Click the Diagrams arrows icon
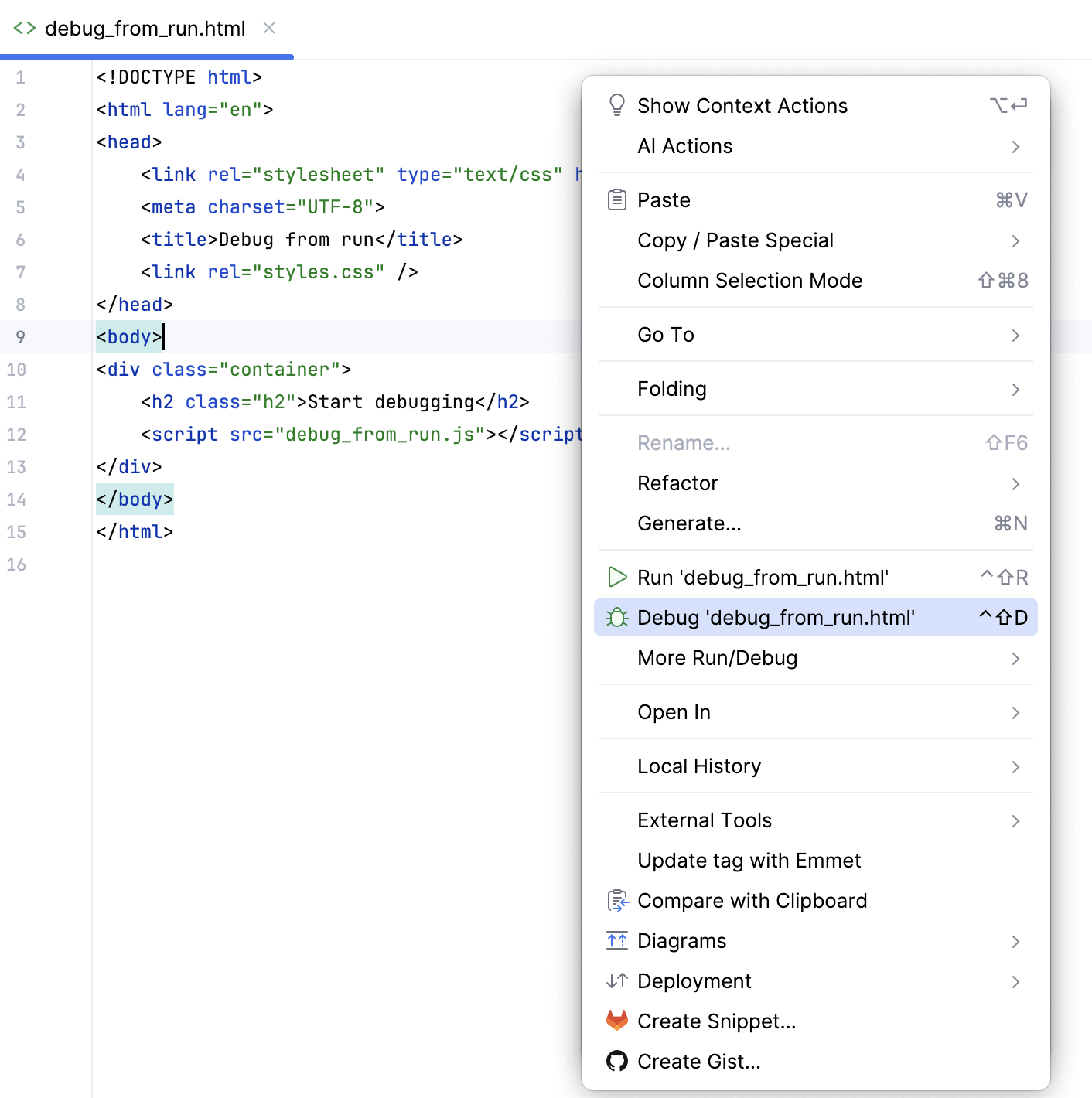1092x1098 pixels. coord(616,941)
